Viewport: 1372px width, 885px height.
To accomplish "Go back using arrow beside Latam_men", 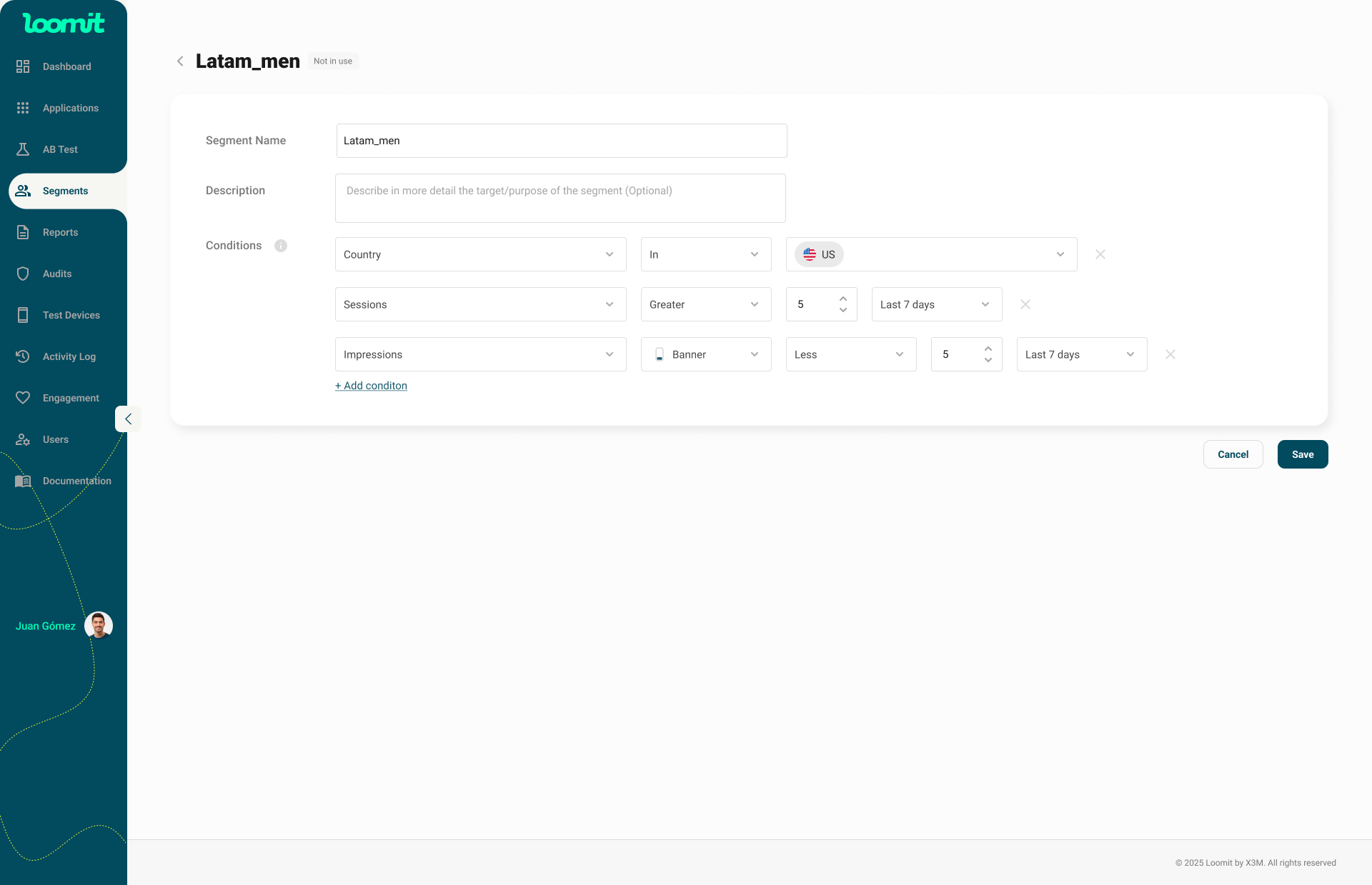I will [180, 61].
